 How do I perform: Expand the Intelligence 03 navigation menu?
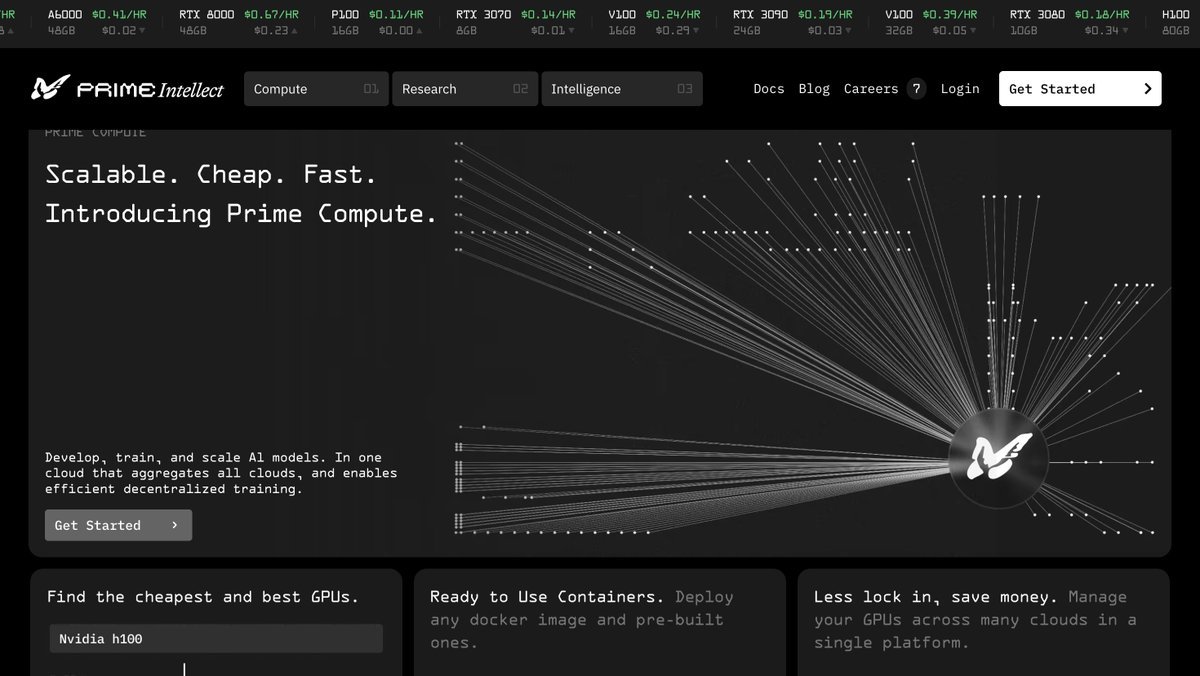pyautogui.click(x=620, y=89)
